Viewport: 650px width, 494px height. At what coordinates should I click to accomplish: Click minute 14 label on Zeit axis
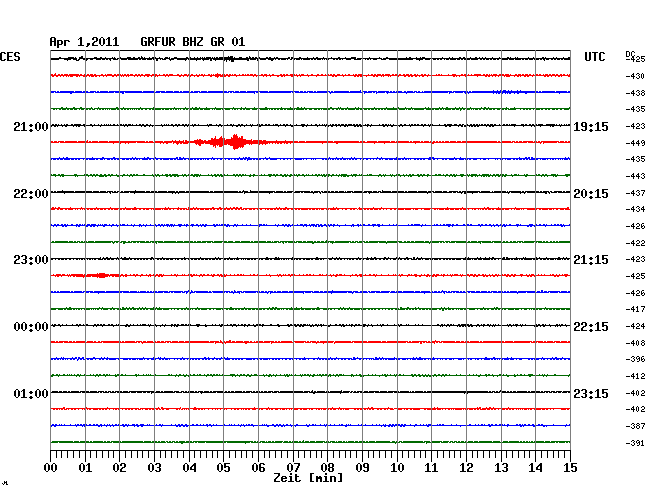pyautogui.click(x=536, y=468)
